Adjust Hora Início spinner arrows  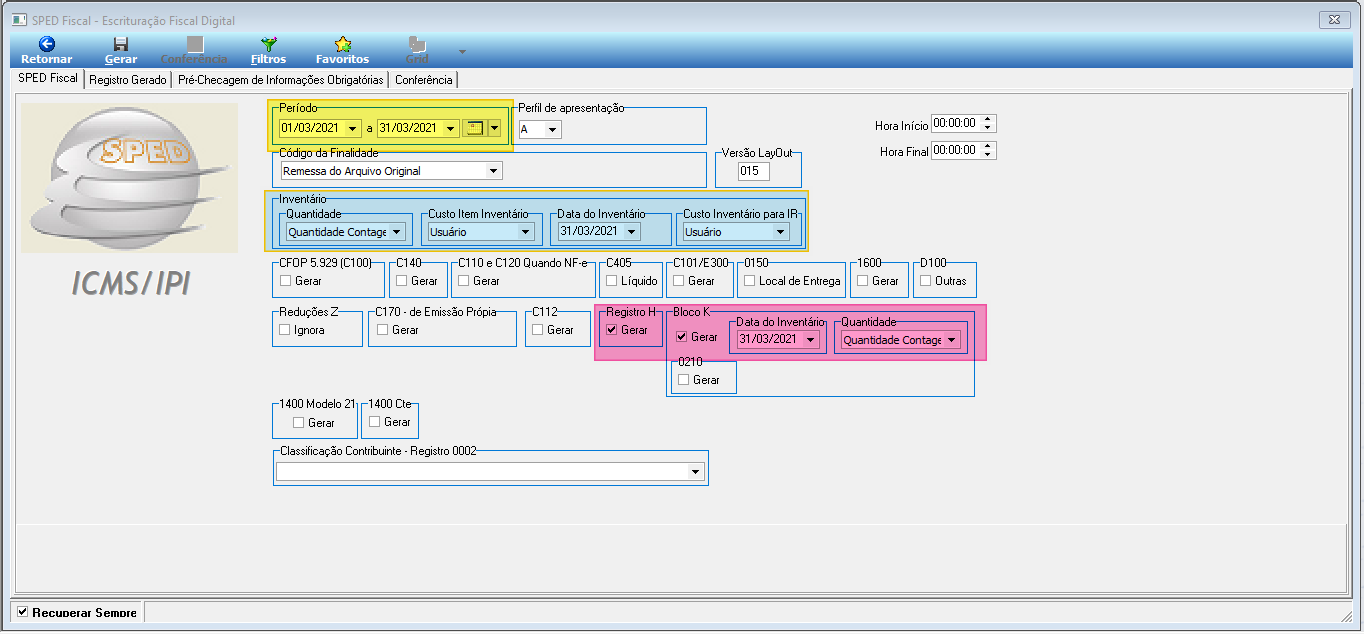tap(988, 124)
